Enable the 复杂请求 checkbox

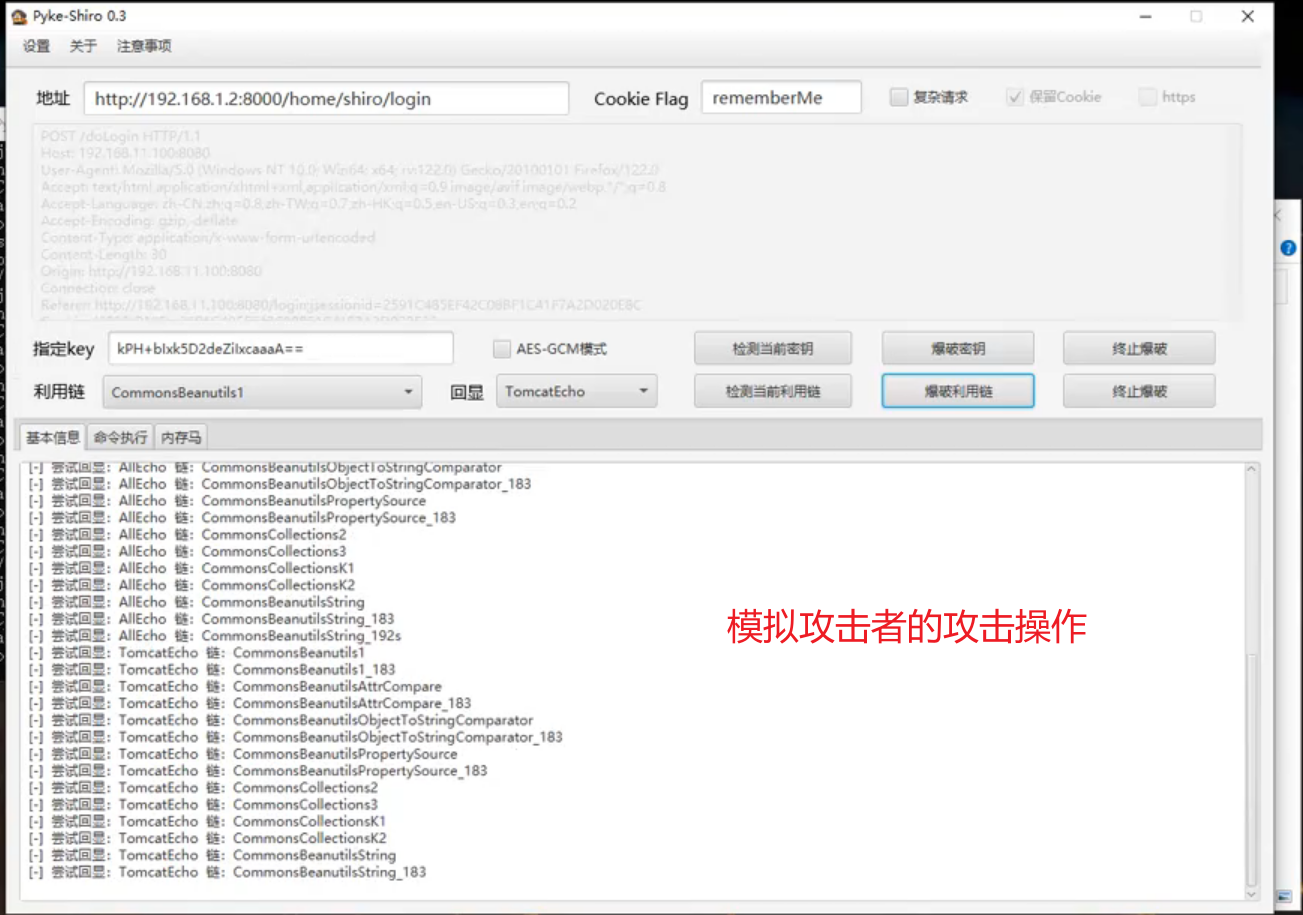(897, 96)
